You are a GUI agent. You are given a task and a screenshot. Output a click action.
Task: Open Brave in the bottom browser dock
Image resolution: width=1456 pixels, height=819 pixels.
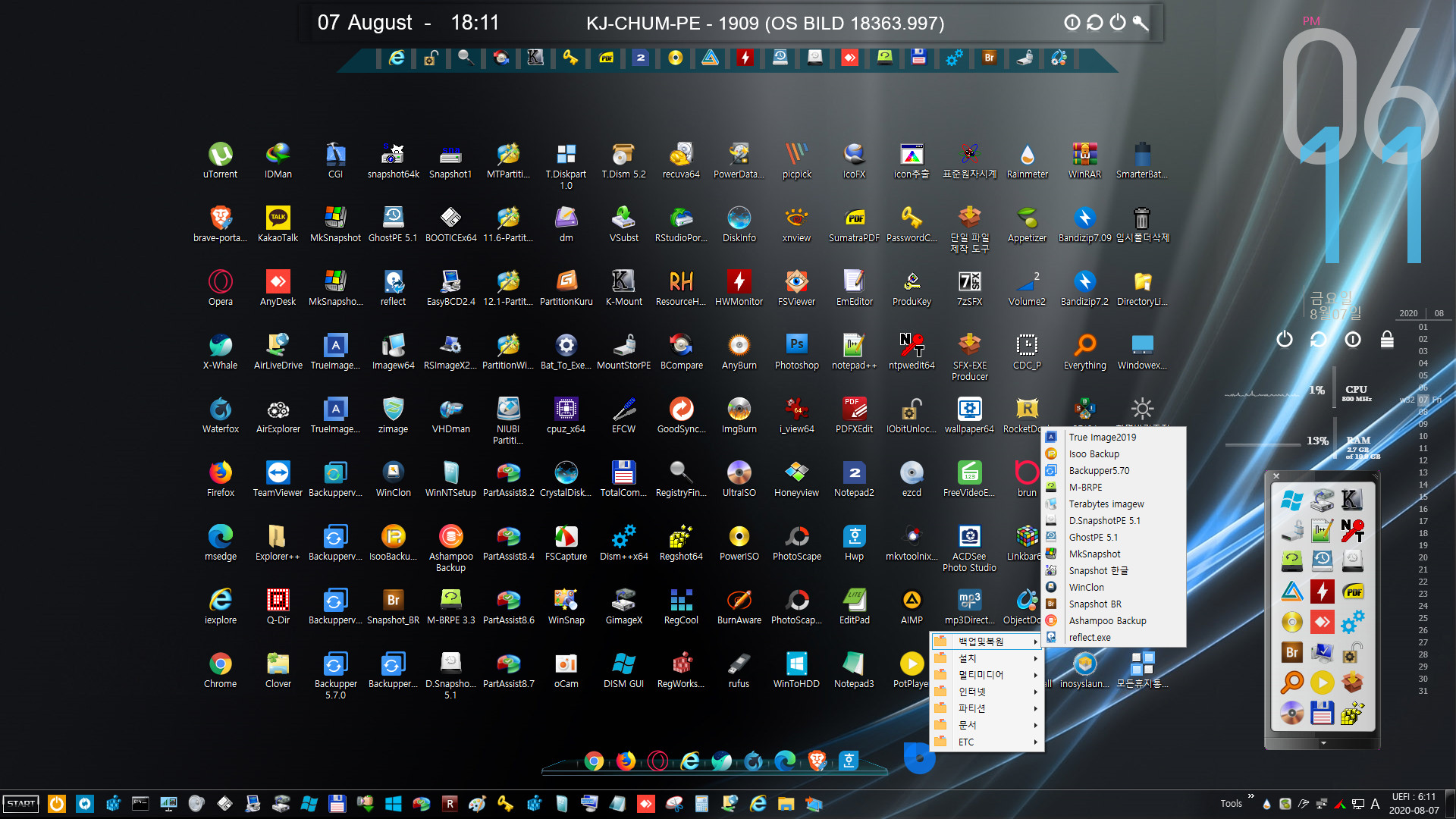tap(817, 760)
